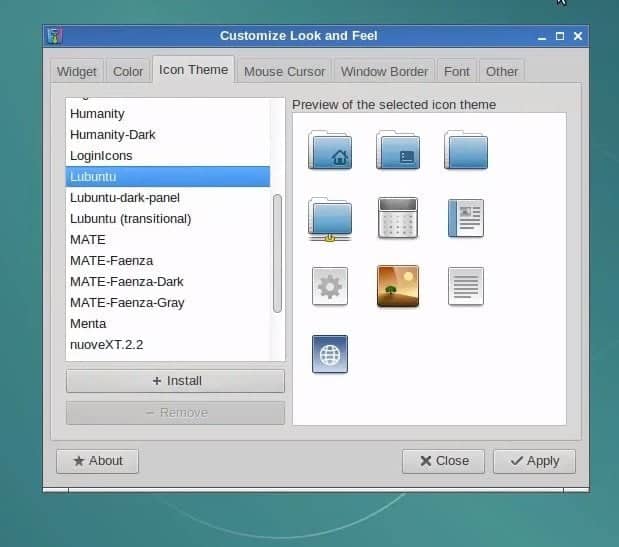Open the About dialog
619x547 pixels.
98,461
